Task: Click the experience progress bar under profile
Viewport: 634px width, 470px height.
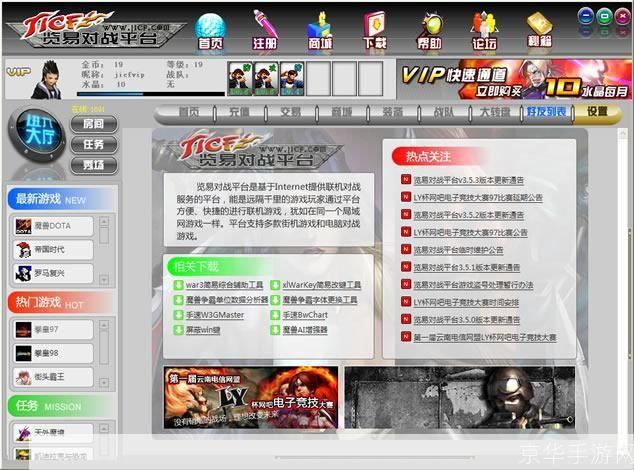Action: [x=150, y=94]
